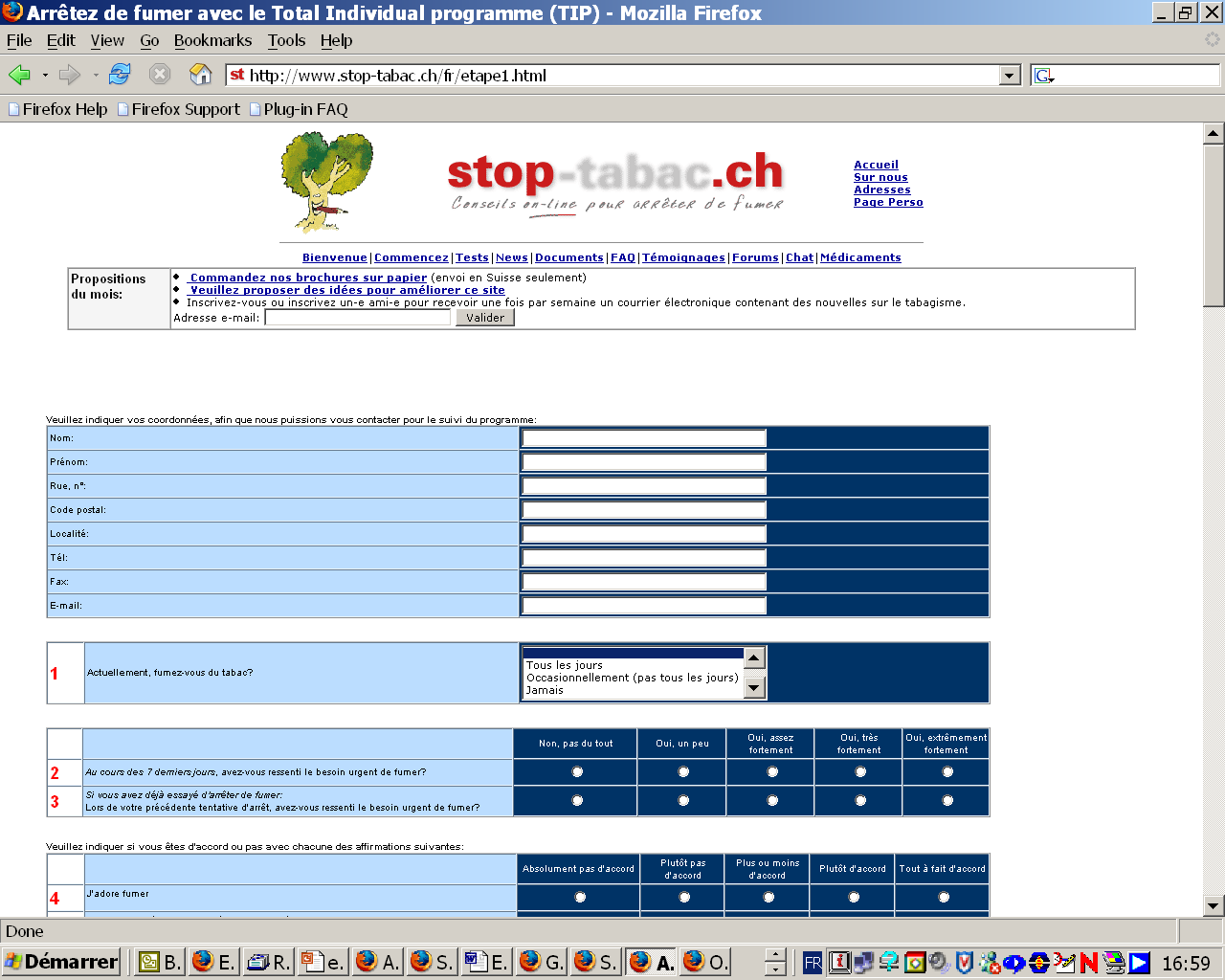Image resolution: width=1225 pixels, height=980 pixels.
Task: Click the Démarrer start button
Action: click(61, 962)
